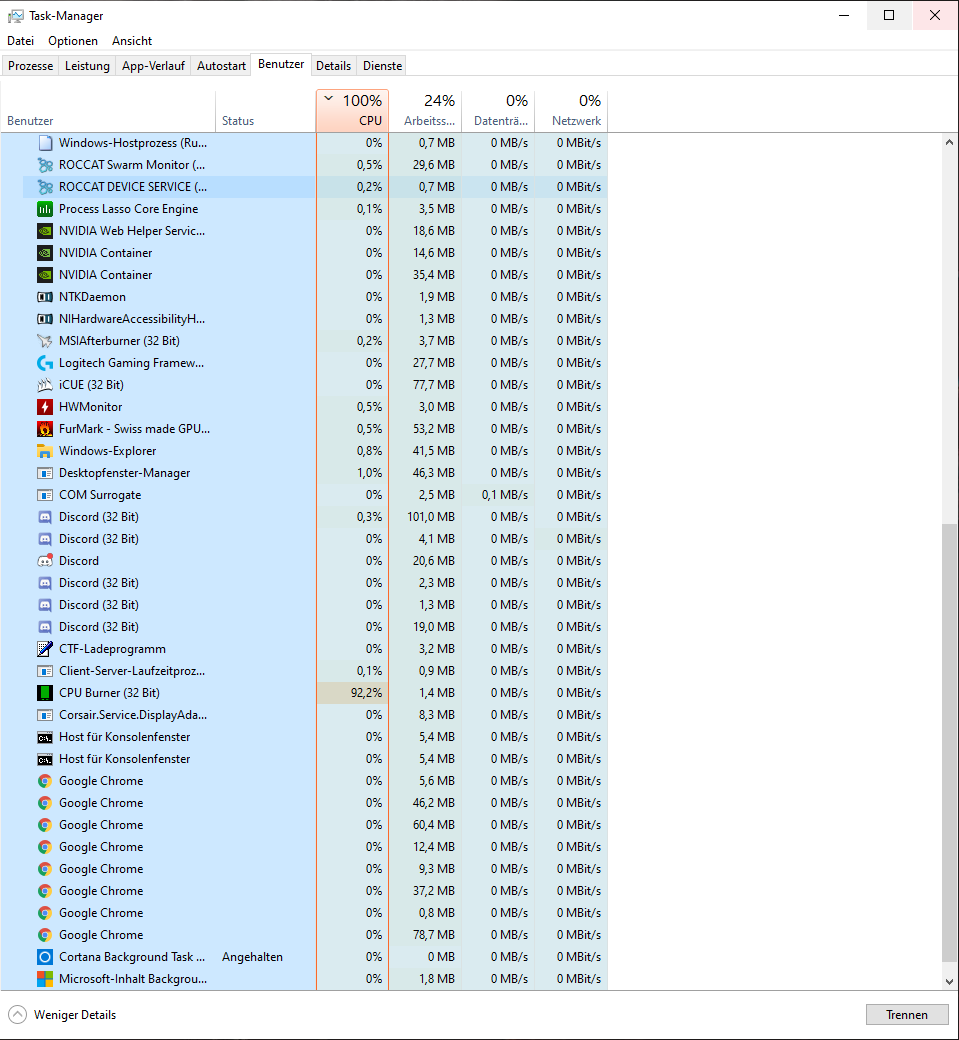Image resolution: width=959 pixels, height=1040 pixels.
Task: Click the Weniger Details label
Action: tap(75, 1015)
